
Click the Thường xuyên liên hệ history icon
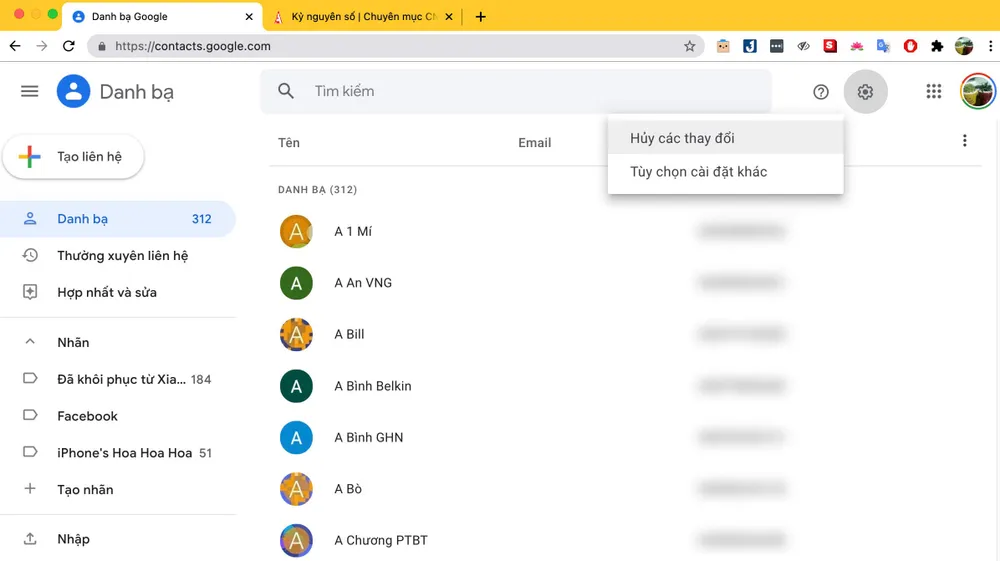(30, 255)
